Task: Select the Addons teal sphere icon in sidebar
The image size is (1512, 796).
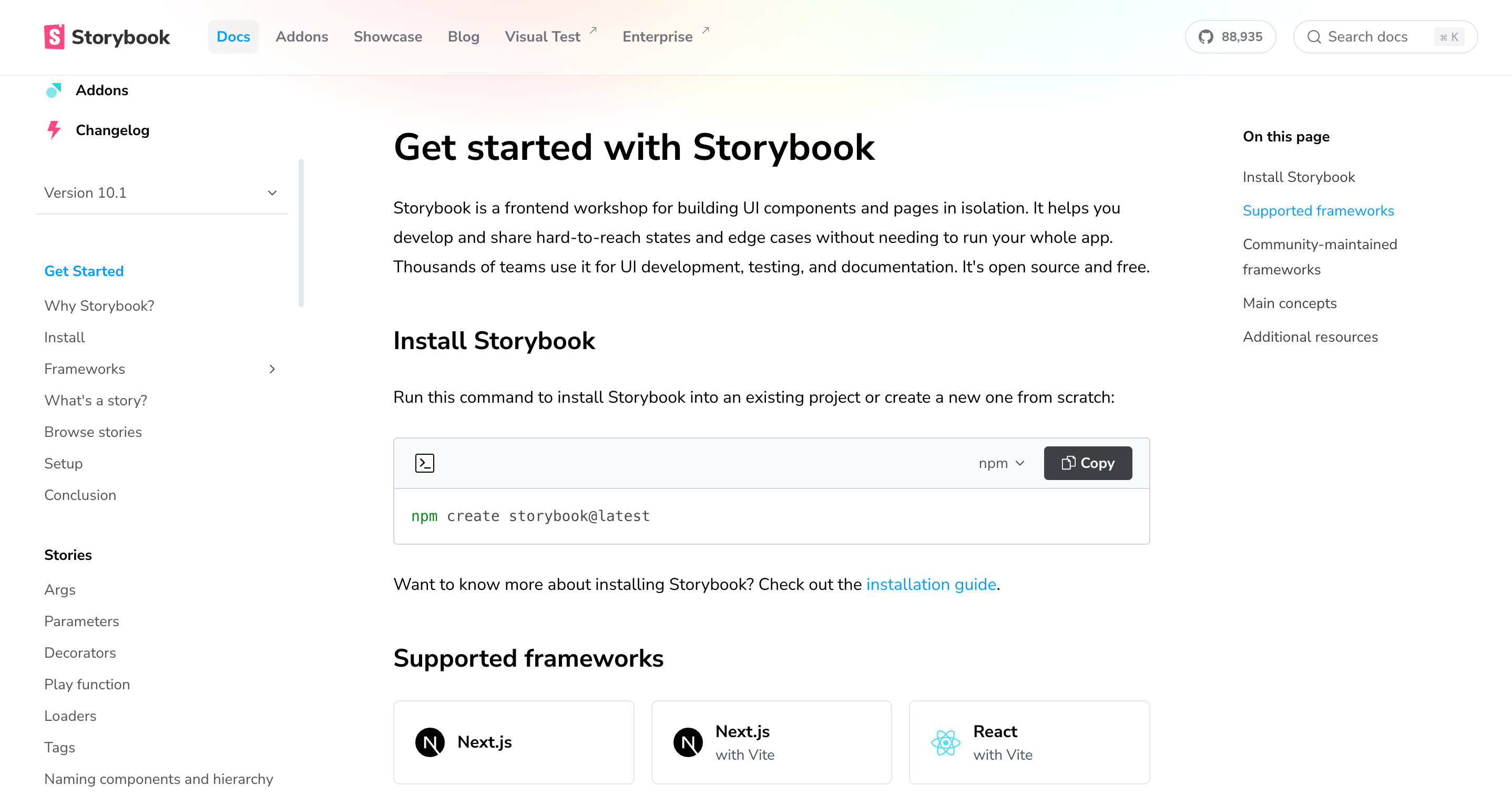Action: [54, 90]
